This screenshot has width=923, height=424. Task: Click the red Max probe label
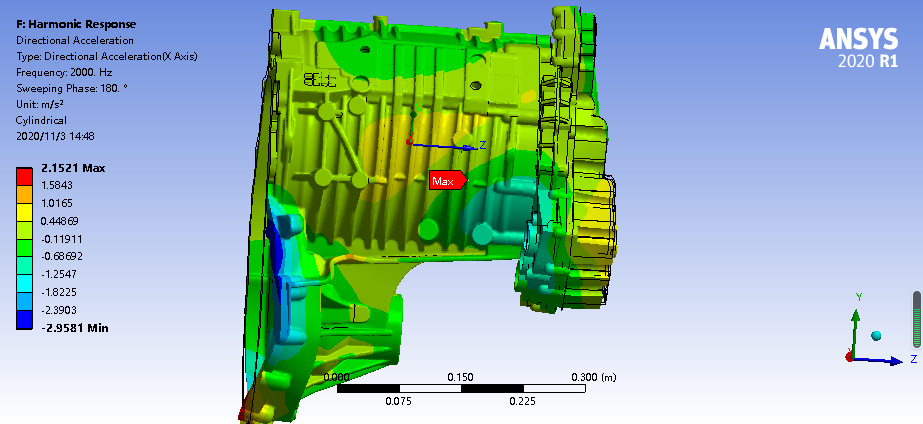(447, 181)
